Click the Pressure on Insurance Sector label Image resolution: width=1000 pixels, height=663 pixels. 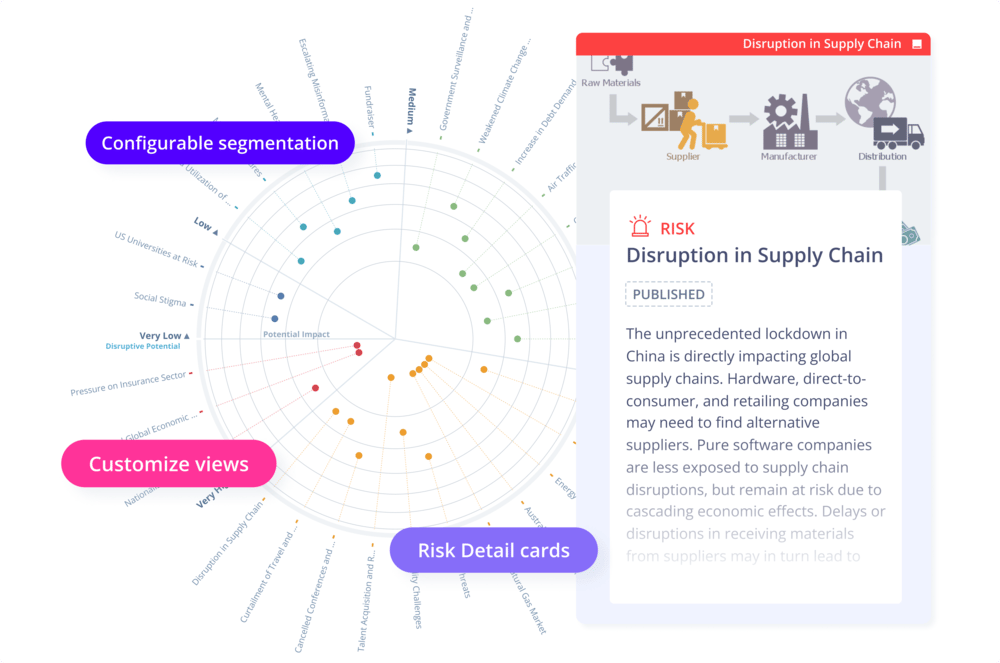(x=128, y=385)
